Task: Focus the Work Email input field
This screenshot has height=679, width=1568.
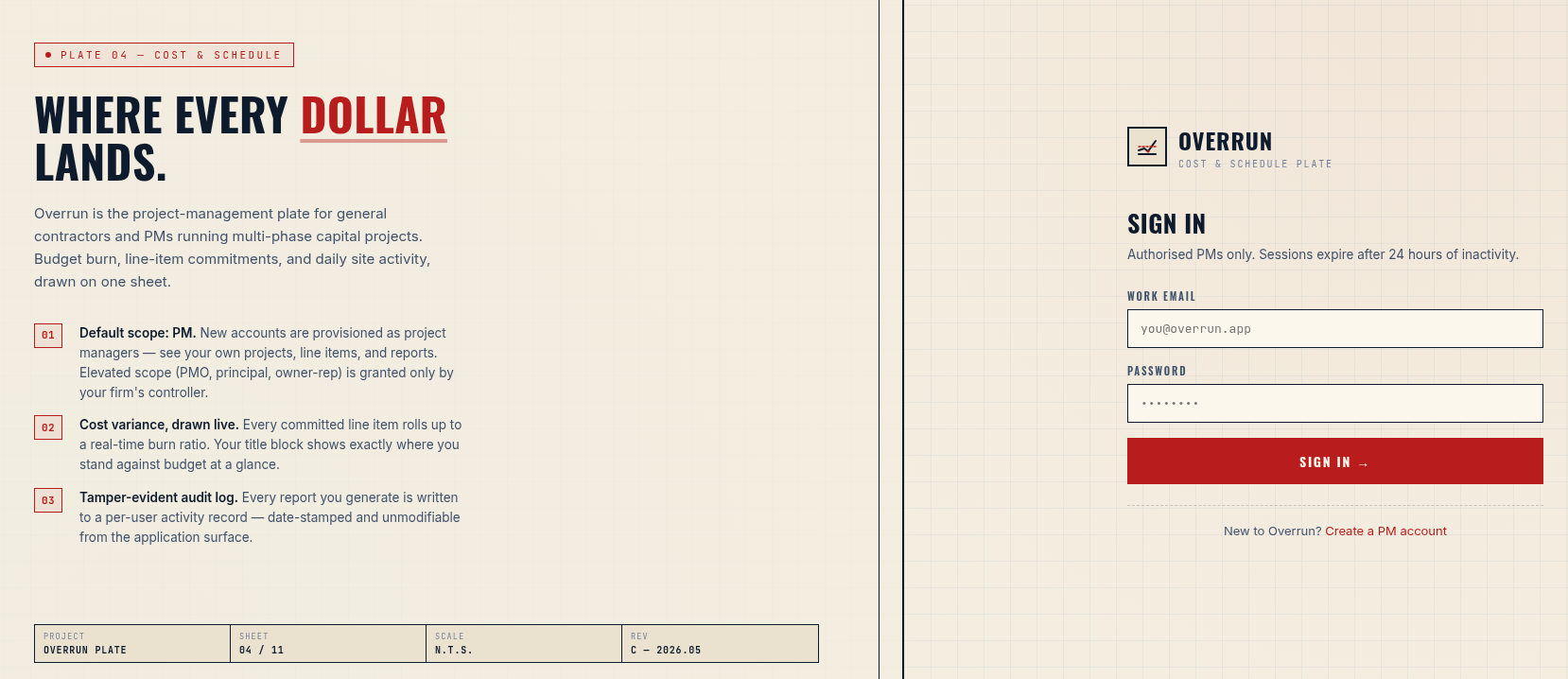Action: tap(1334, 328)
